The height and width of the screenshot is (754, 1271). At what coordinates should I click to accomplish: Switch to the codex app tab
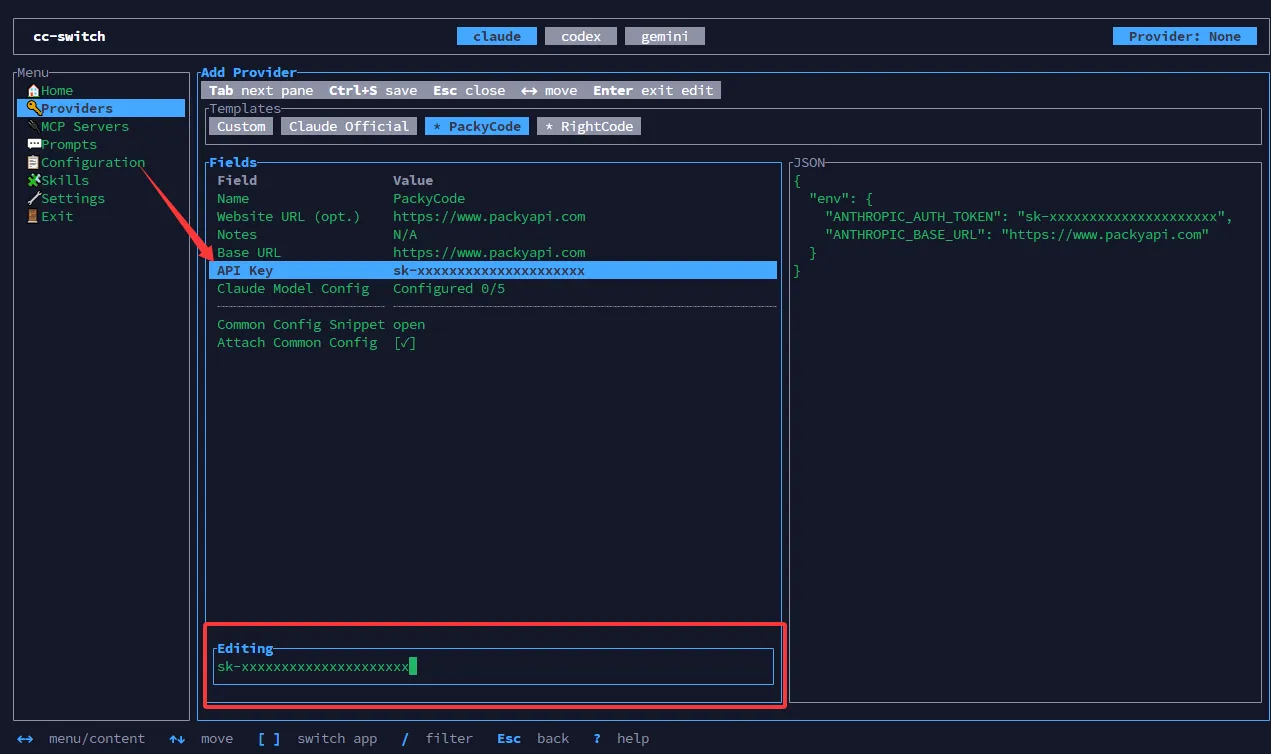pyautogui.click(x=581, y=36)
